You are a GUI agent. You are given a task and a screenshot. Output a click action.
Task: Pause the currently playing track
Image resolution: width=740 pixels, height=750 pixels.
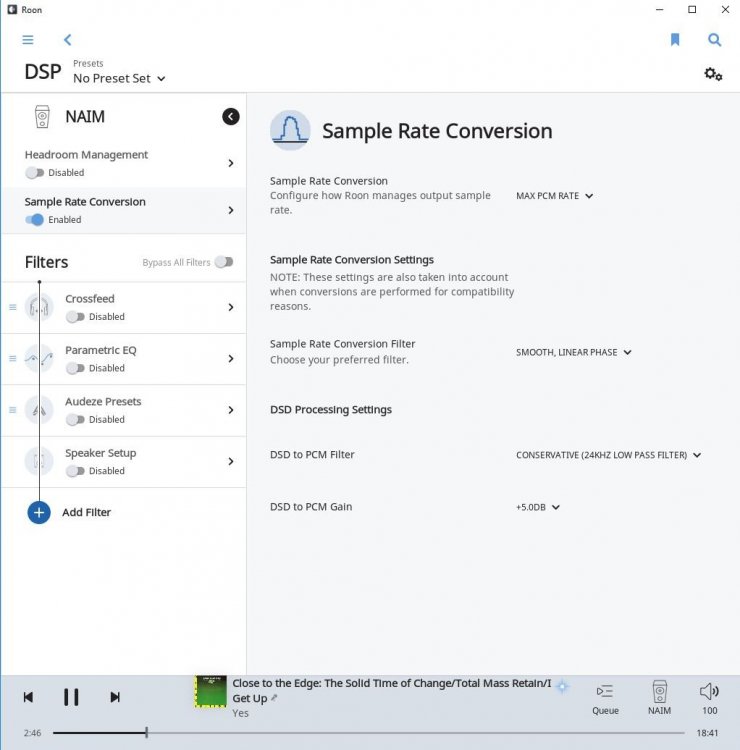[x=71, y=697]
